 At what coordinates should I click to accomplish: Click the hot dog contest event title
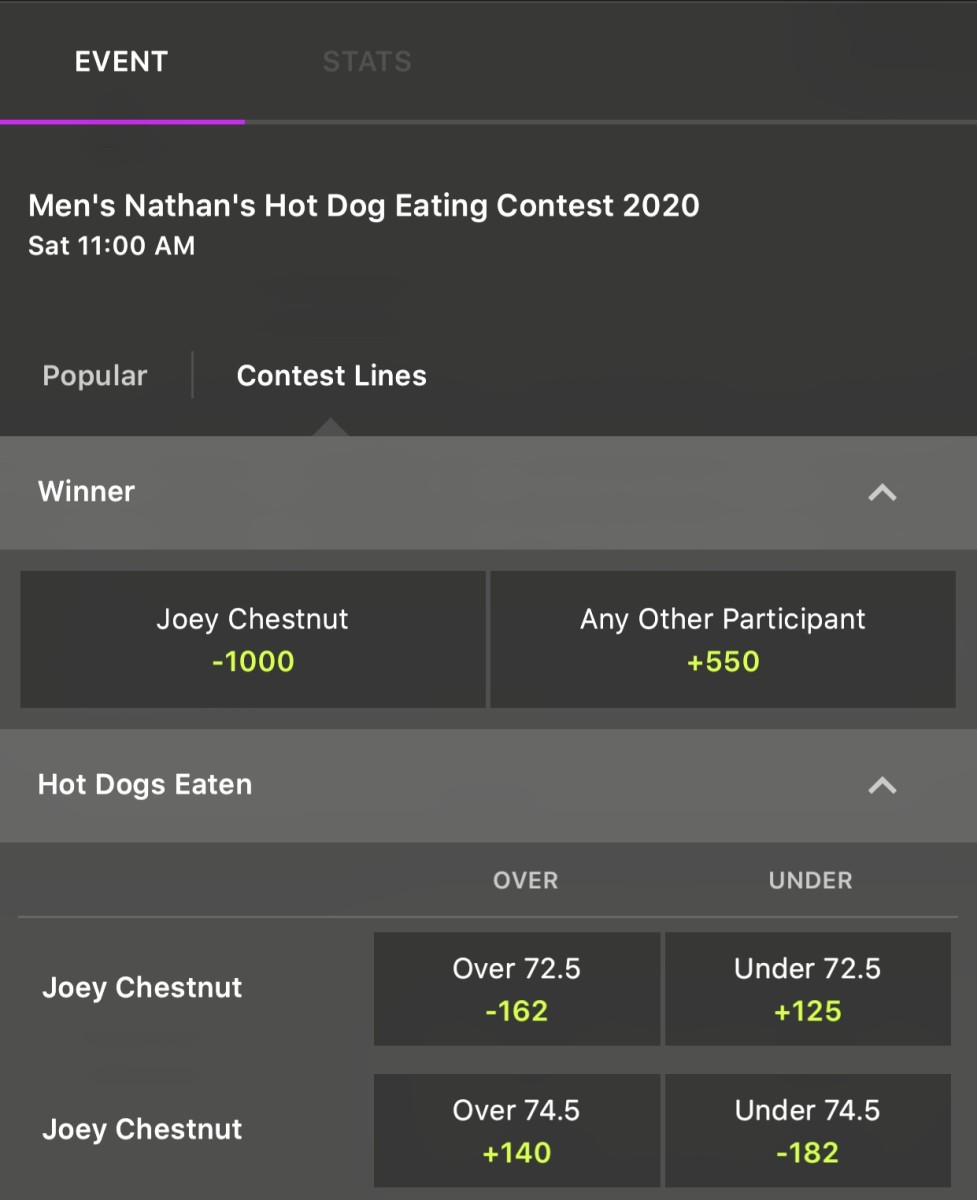pos(364,206)
